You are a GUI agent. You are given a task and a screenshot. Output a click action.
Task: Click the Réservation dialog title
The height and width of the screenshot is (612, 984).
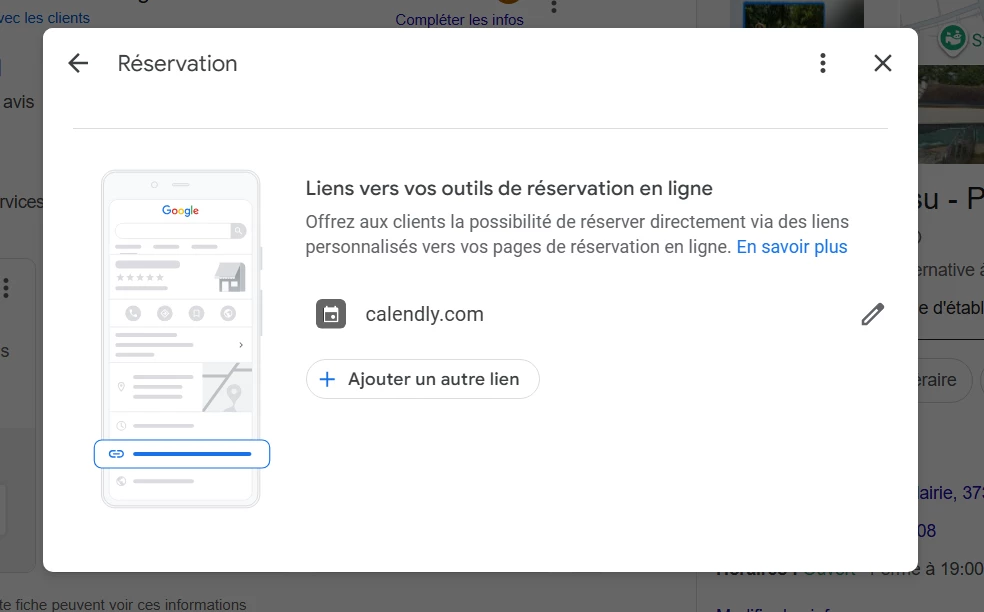178,63
